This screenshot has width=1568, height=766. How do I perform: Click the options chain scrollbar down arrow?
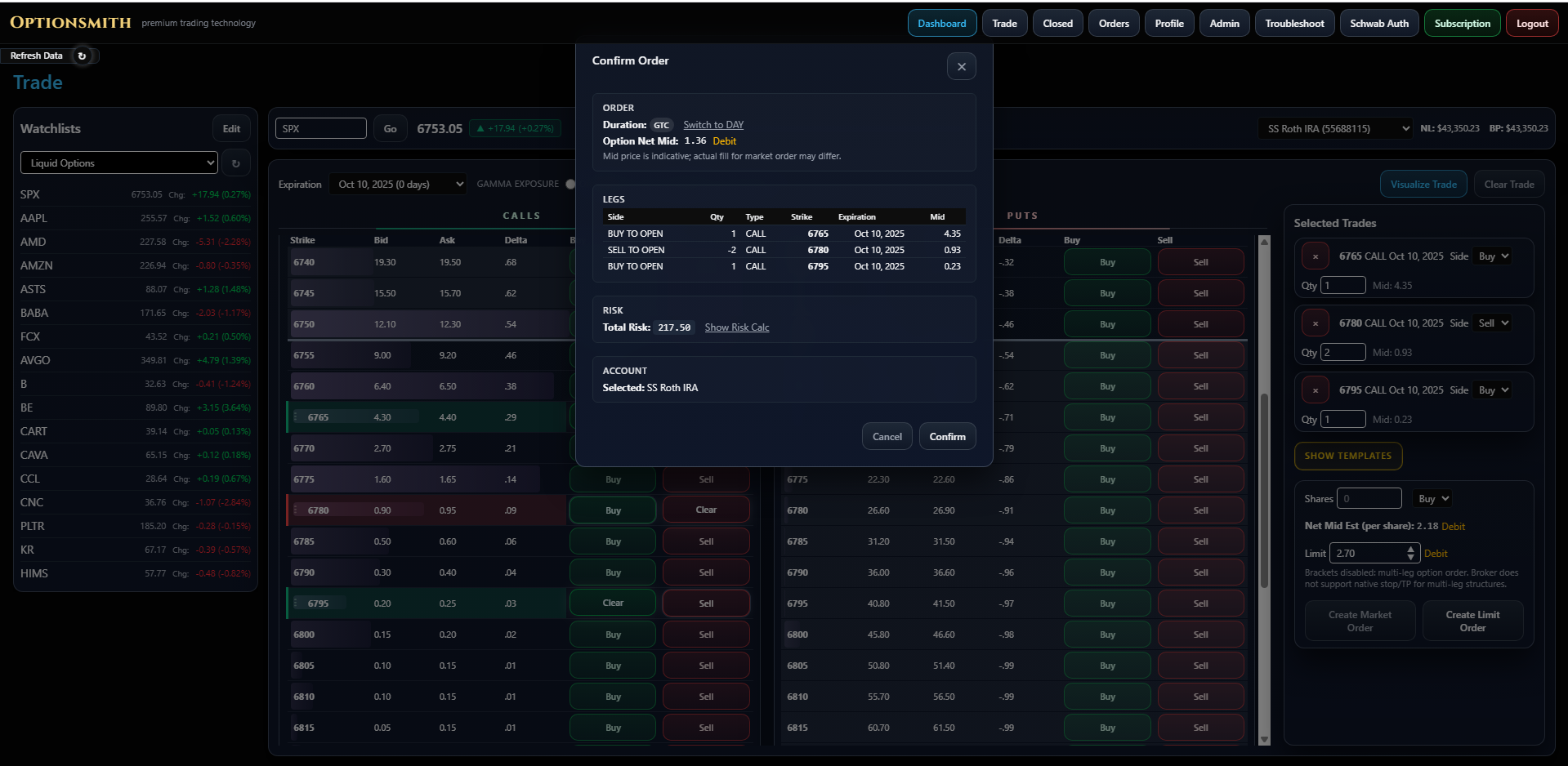[1264, 739]
